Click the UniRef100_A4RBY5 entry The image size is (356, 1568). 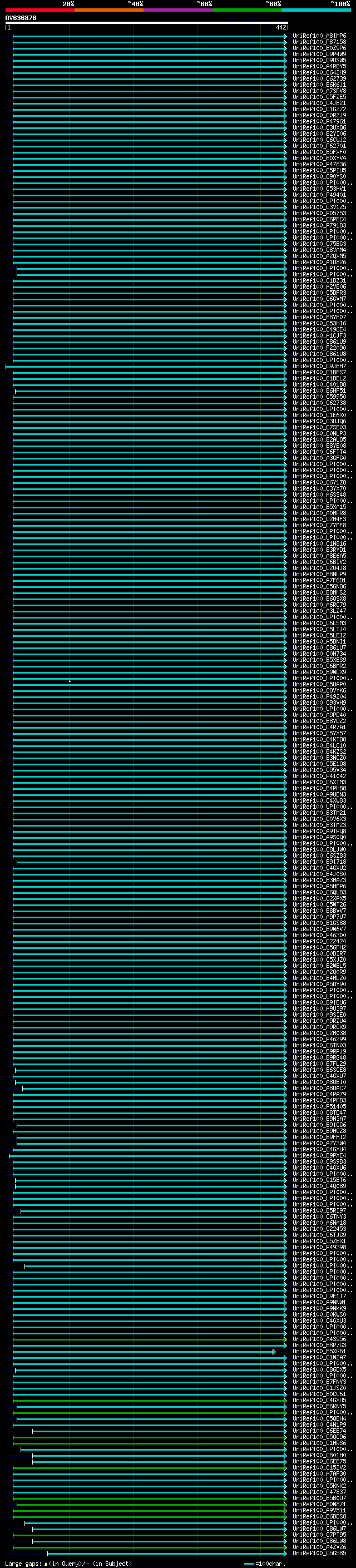319,66
